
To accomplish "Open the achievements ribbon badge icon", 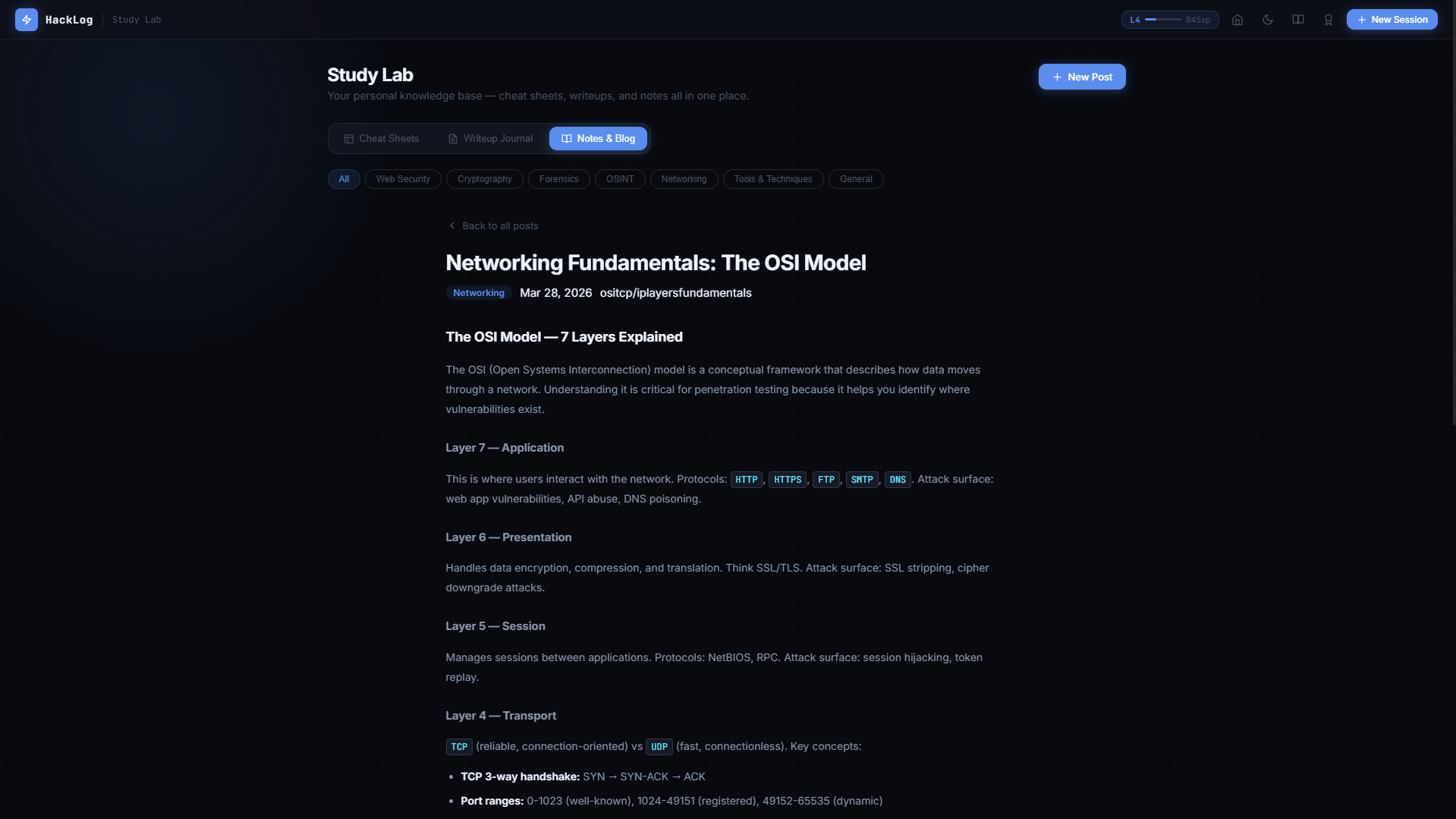I will point(1329,20).
